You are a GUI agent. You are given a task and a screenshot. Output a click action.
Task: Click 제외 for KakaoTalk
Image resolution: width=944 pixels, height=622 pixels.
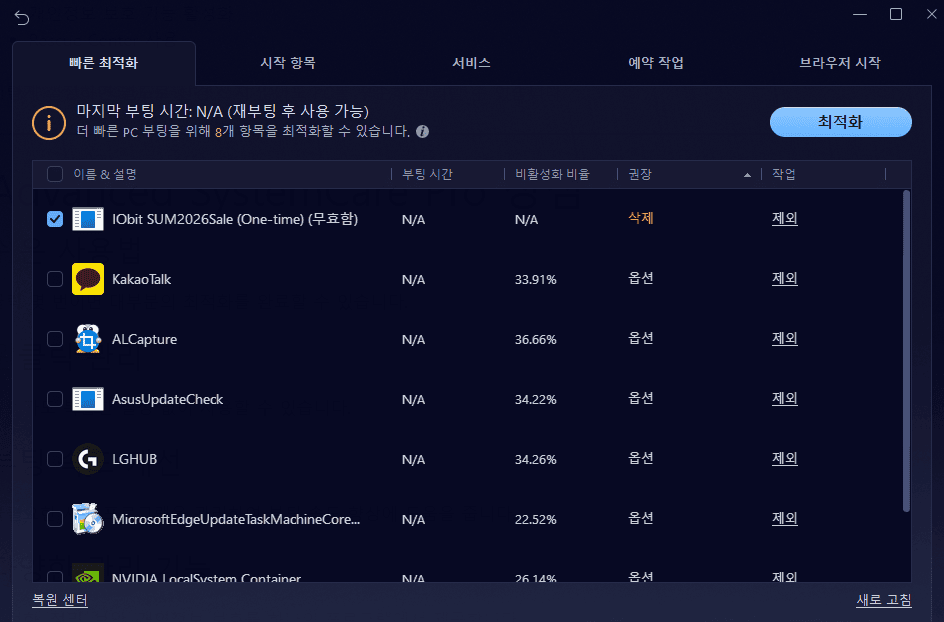click(784, 278)
